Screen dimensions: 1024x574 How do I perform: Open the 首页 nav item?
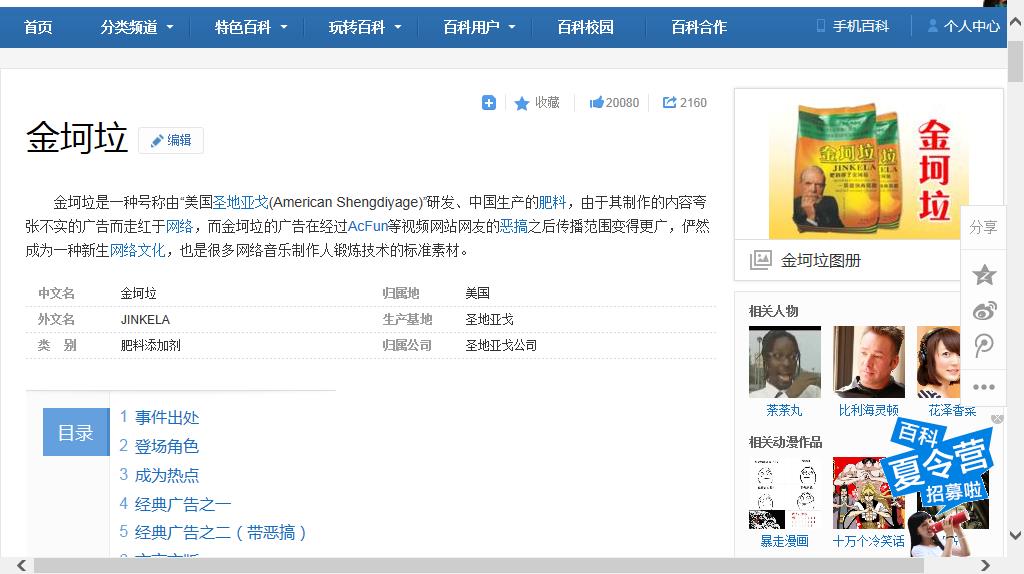coord(38,27)
